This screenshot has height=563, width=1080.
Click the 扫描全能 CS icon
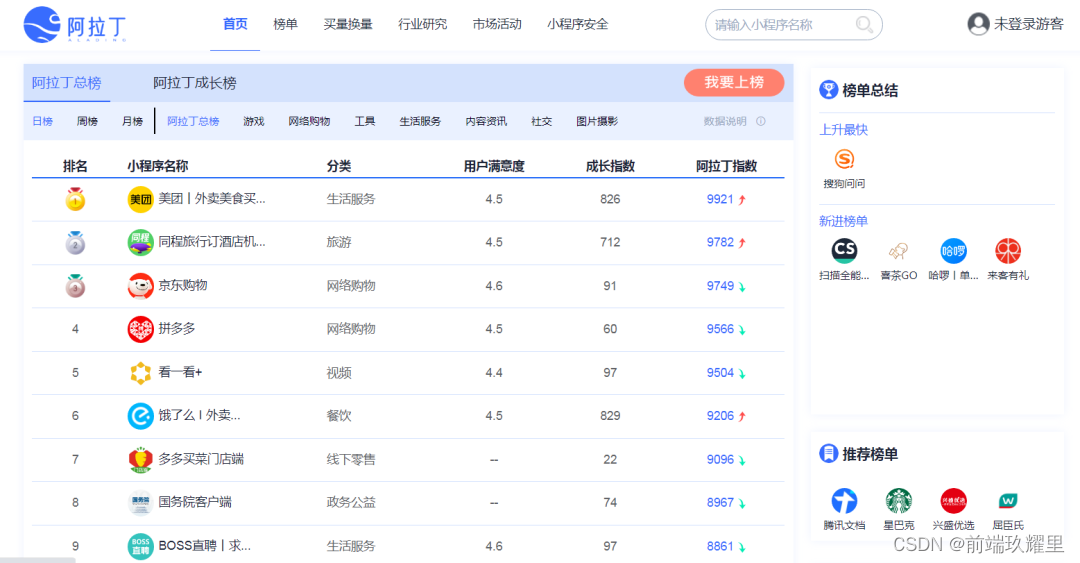point(844,250)
